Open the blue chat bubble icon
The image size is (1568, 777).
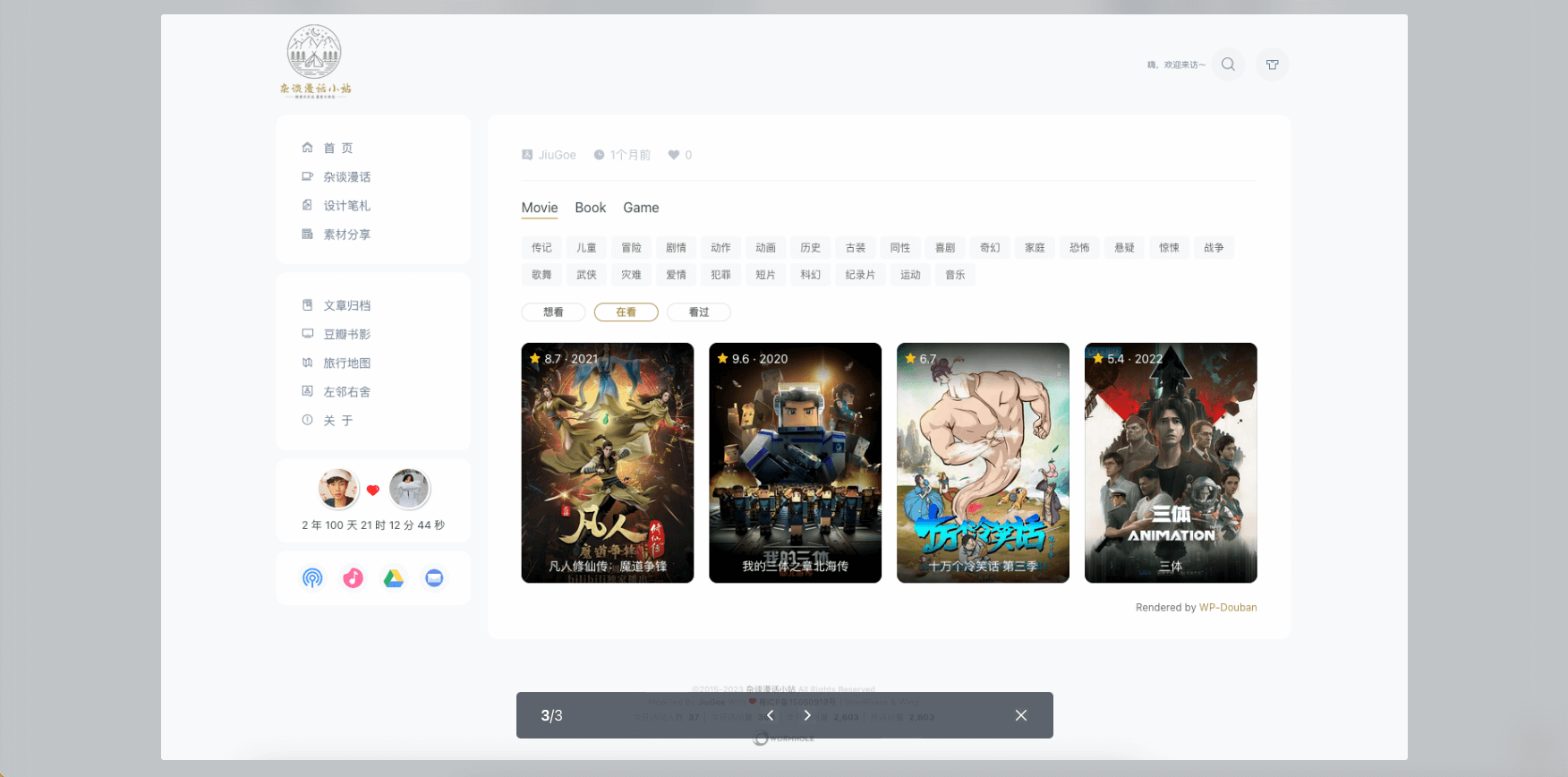434,578
